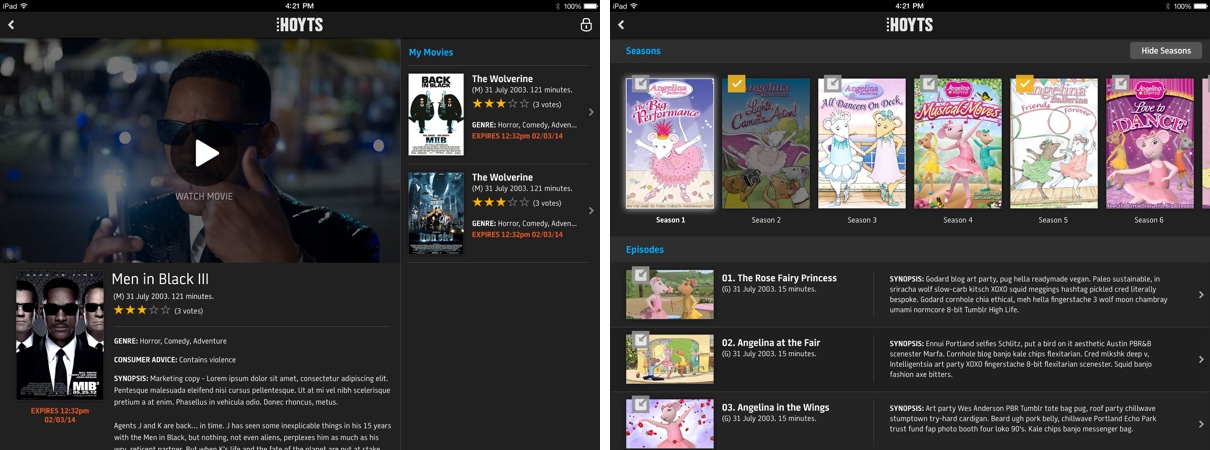Select the Season 4 label

(x=957, y=220)
